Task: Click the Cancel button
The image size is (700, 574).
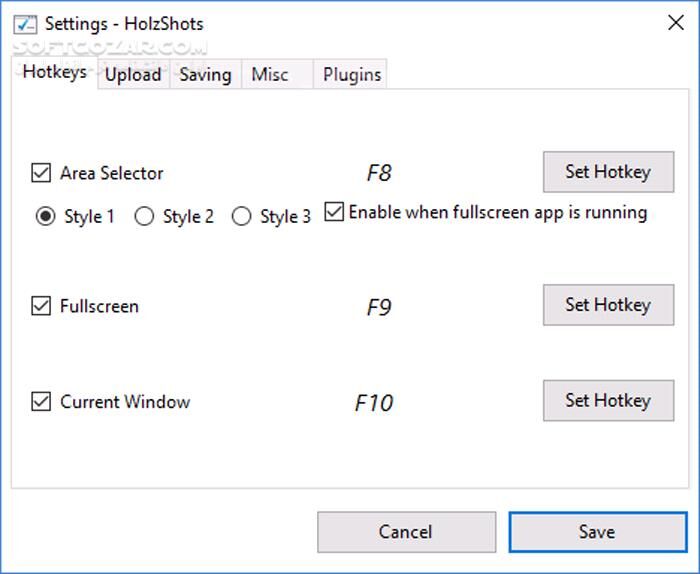Action: (406, 532)
